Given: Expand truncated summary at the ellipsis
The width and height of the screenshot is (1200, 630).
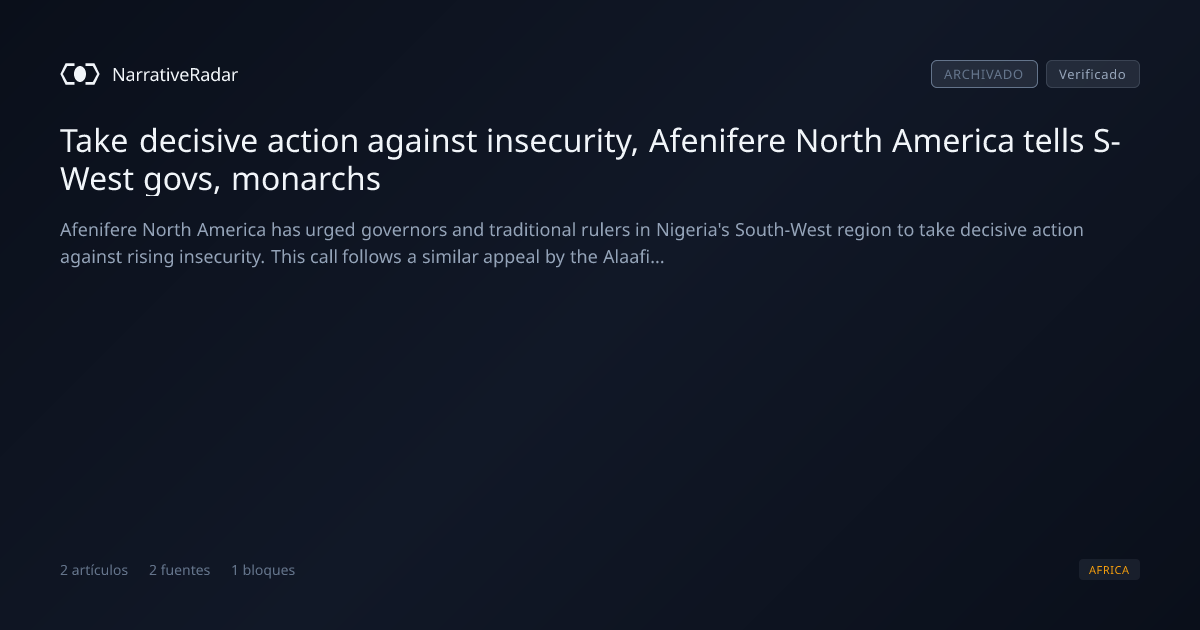Looking at the screenshot, I should (658, 257).
